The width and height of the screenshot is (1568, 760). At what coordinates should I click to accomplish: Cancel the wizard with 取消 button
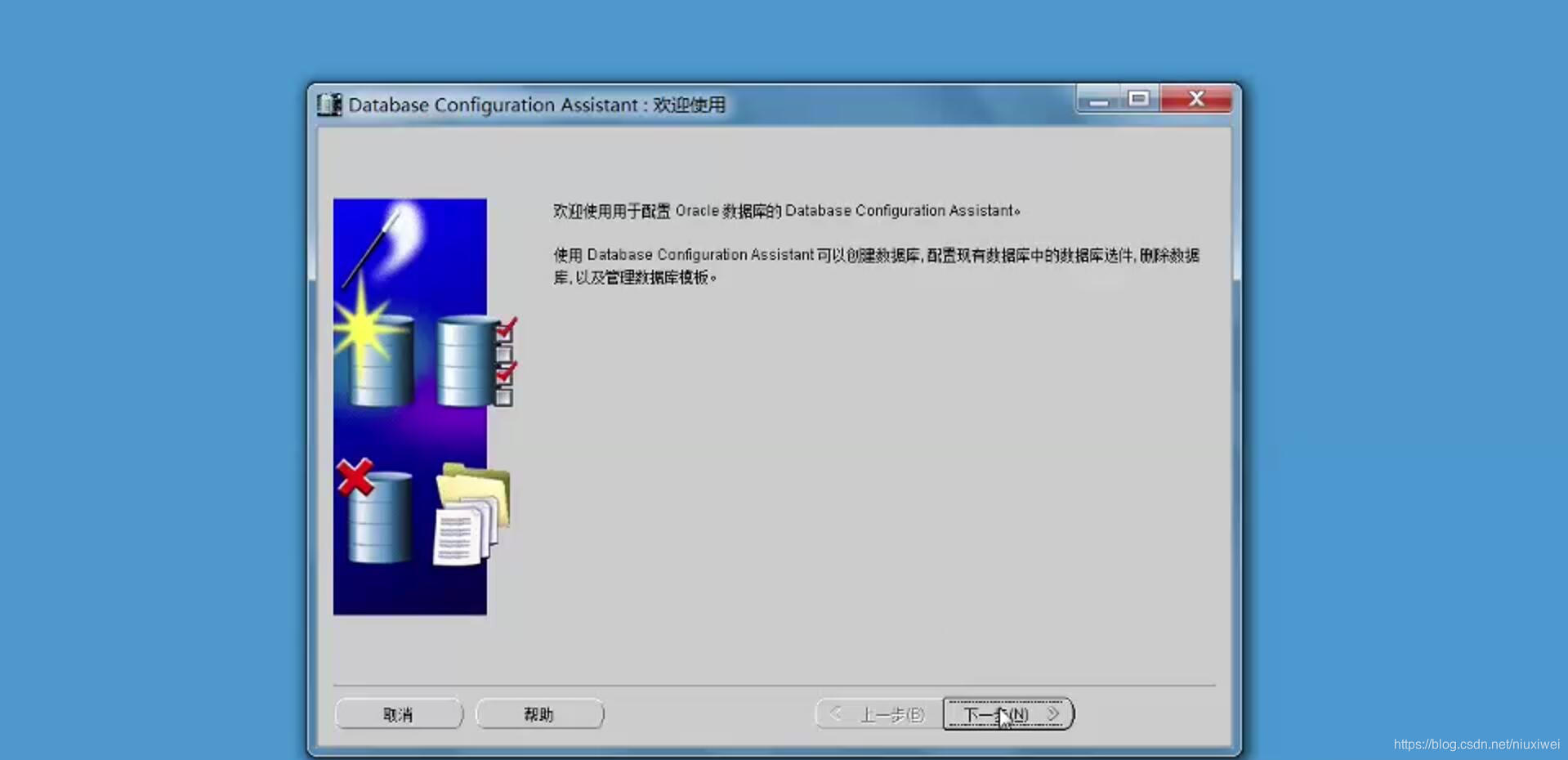coord(399,714)
